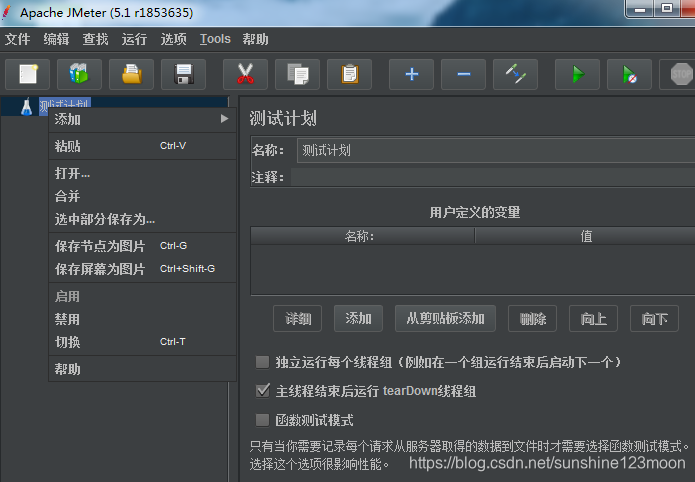Viewport: 695px width, 482px height.
Task: Open the 编辑 menu
Action: click(56, 39)
